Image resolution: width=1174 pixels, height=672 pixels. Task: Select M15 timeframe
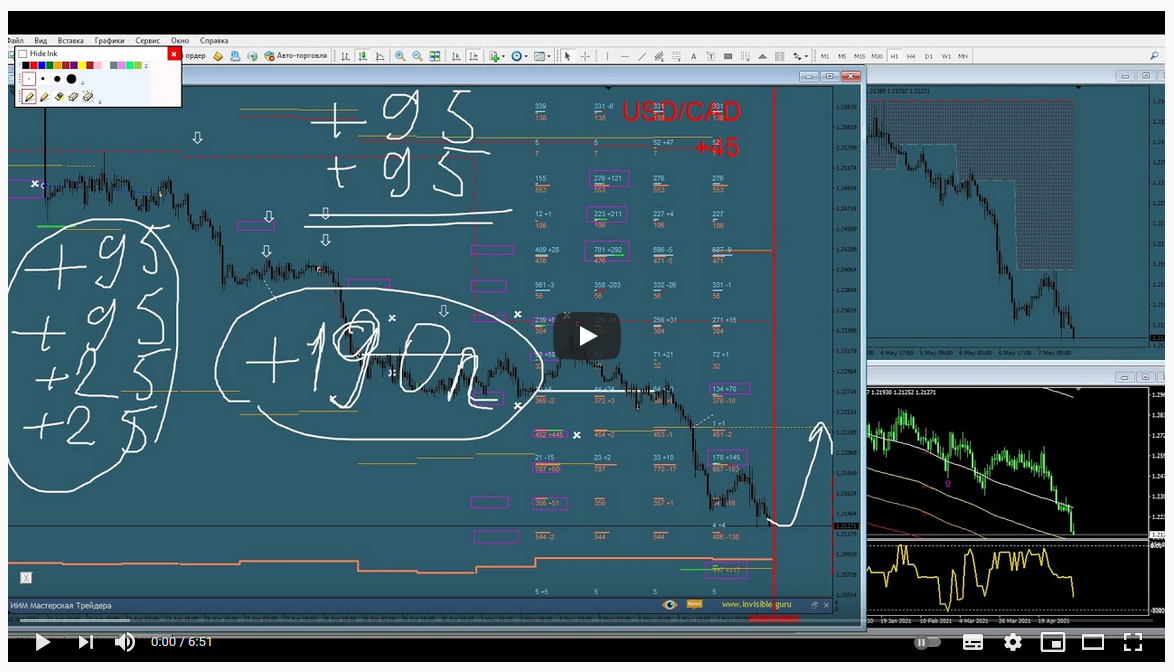click(860, 56)
